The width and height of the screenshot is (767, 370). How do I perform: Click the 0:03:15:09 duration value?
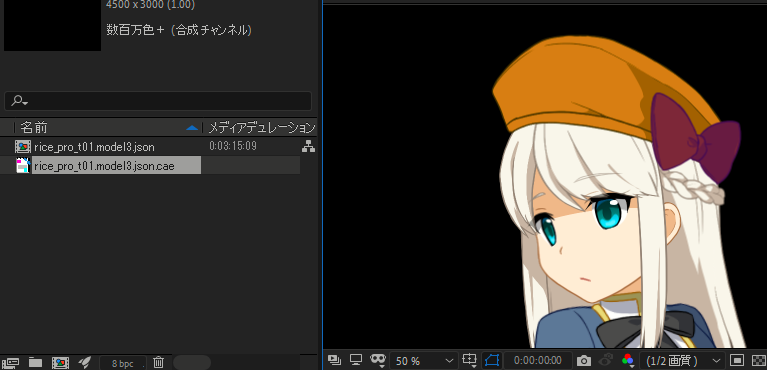233,146
